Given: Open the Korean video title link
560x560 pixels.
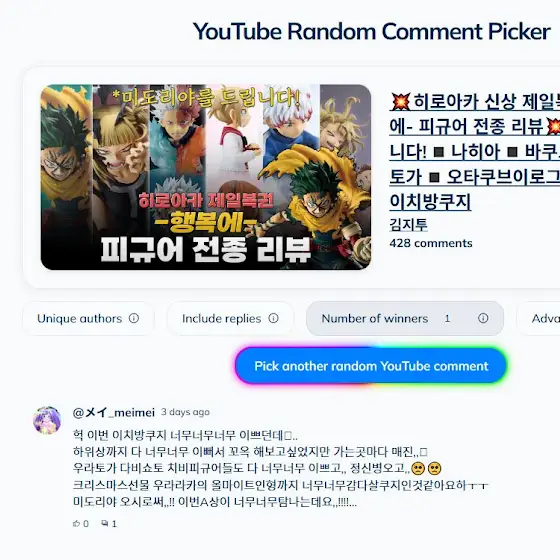Looking at the screenshot, I should 475,152.
